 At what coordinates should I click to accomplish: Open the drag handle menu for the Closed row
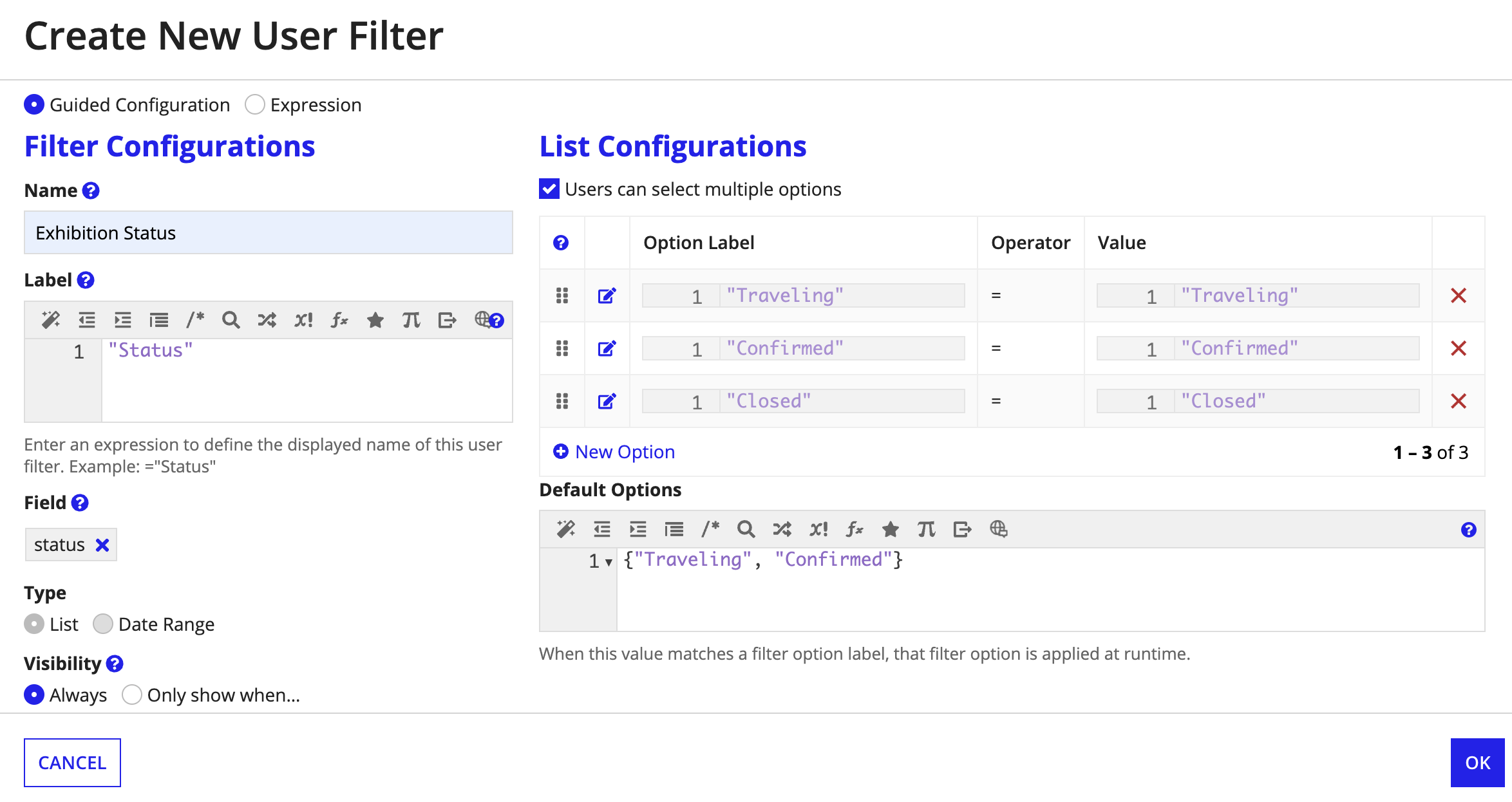click(561, 401)
